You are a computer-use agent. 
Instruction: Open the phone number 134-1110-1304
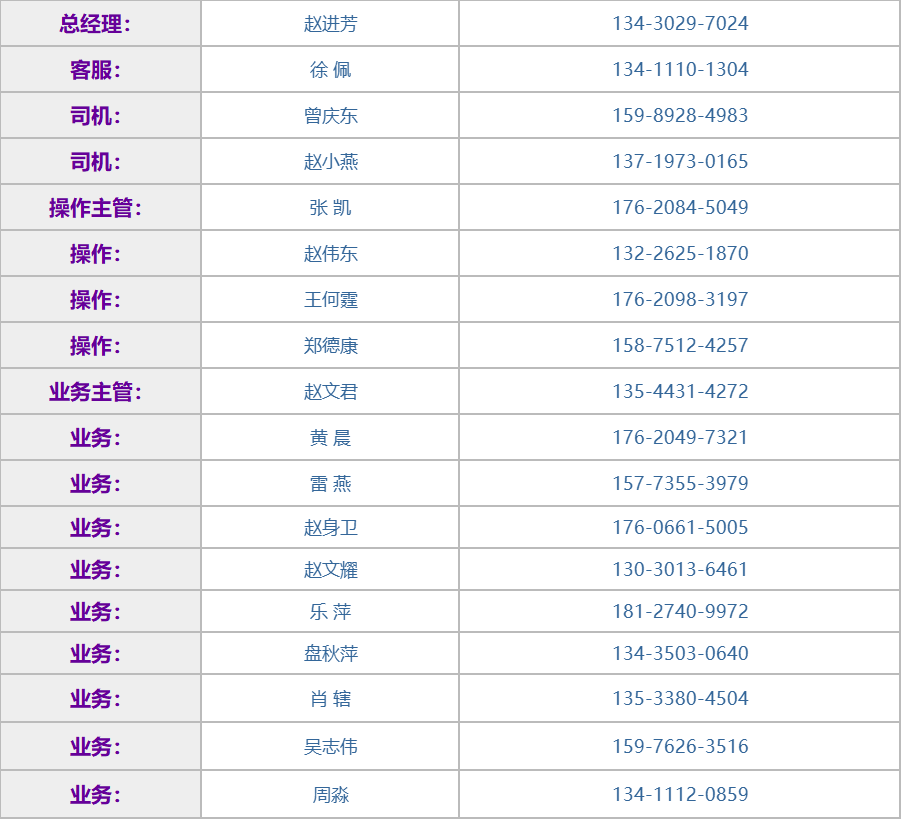pyautogui.click(x=680, y=69)
